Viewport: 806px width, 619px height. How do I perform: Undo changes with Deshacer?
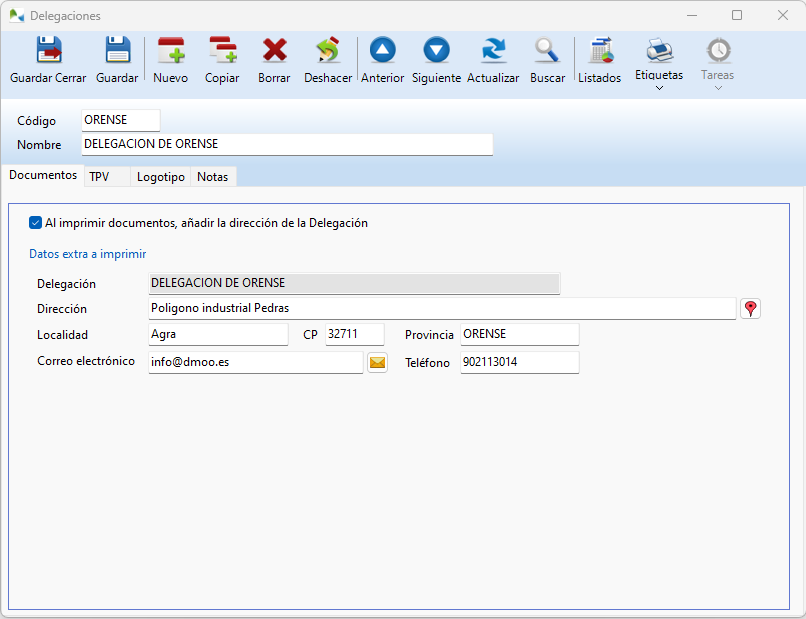click(x=328, y=51)
